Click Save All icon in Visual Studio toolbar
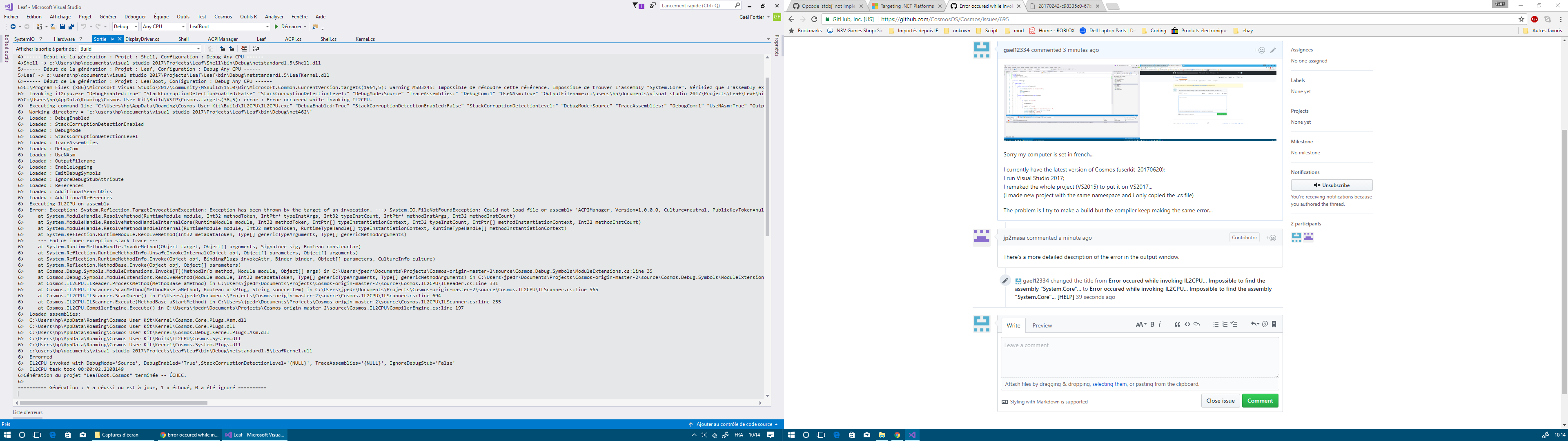The image size is (1568, 441). (71, 27)
